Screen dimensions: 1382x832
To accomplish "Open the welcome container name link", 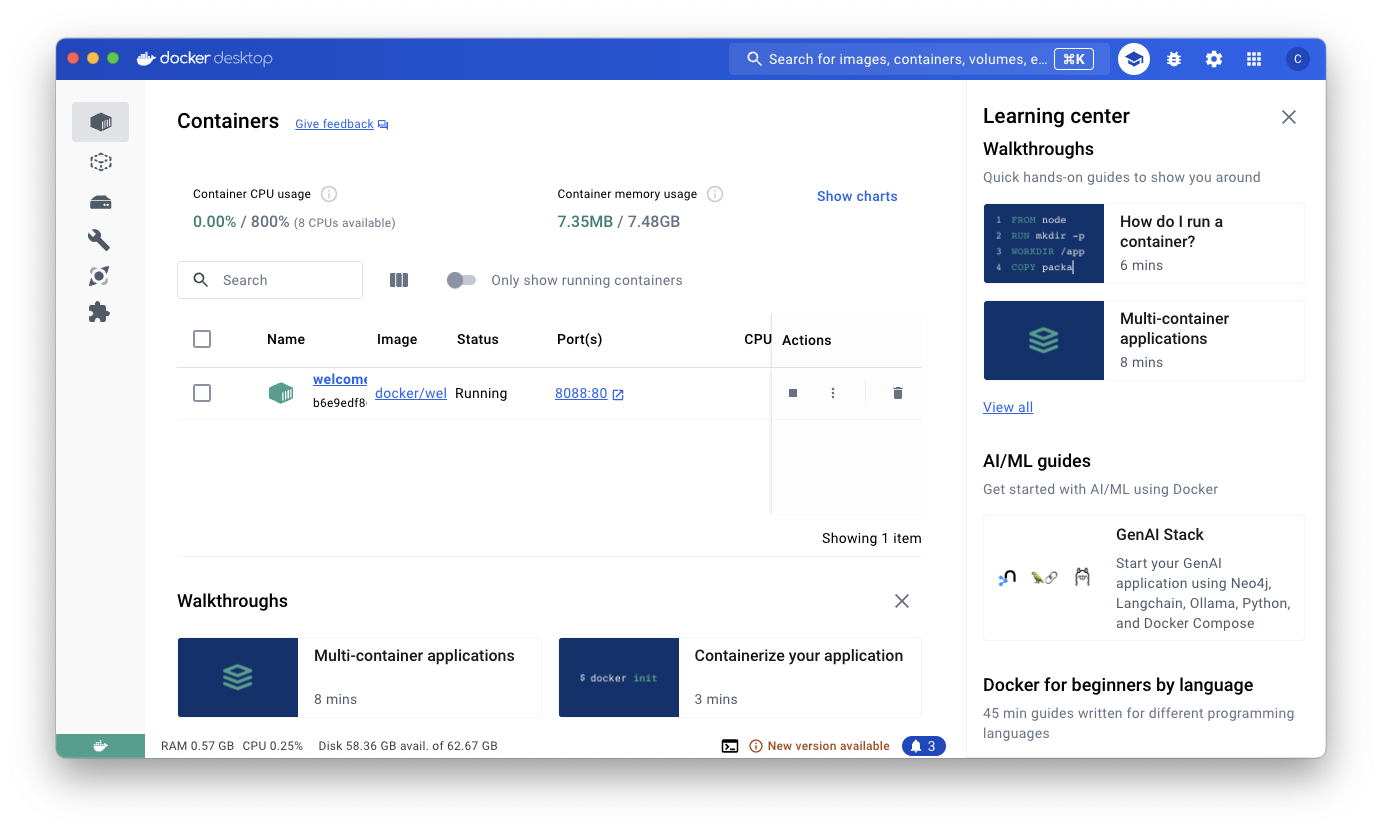I will [x=340, y=379].
